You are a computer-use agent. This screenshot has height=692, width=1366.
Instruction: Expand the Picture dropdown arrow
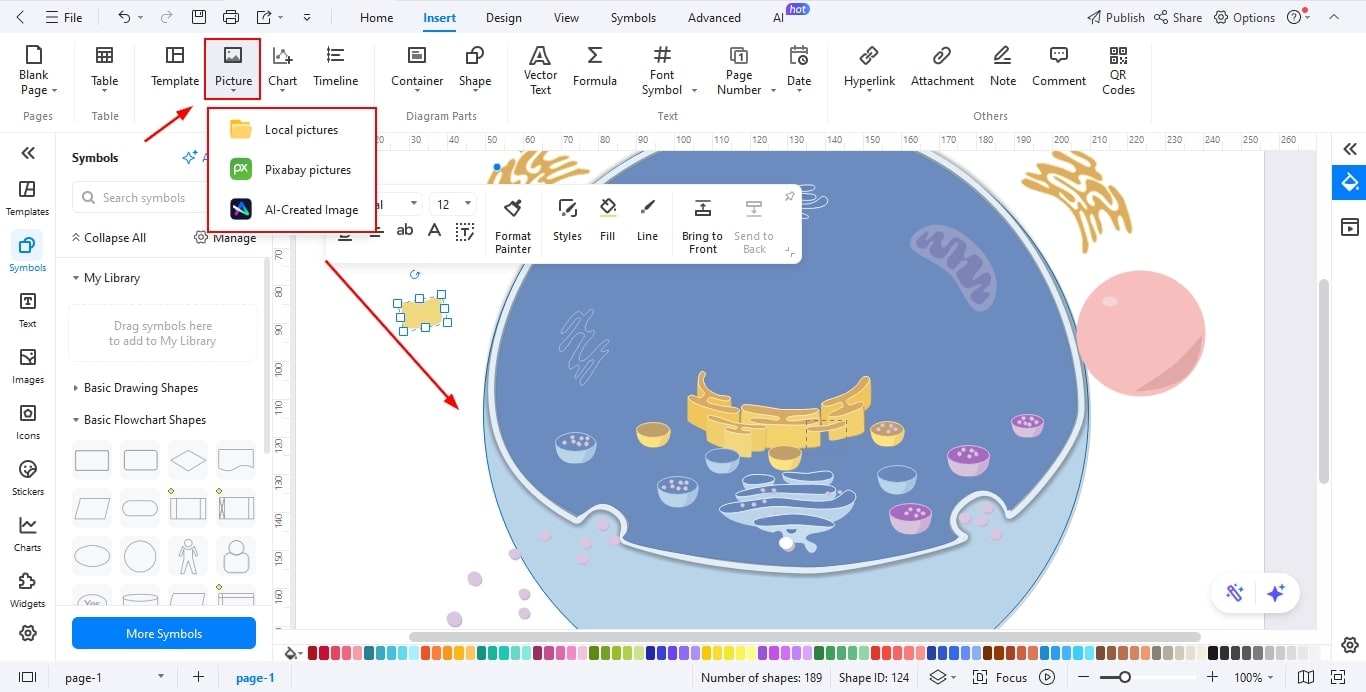pyautogui.click(x=233, y=91)
